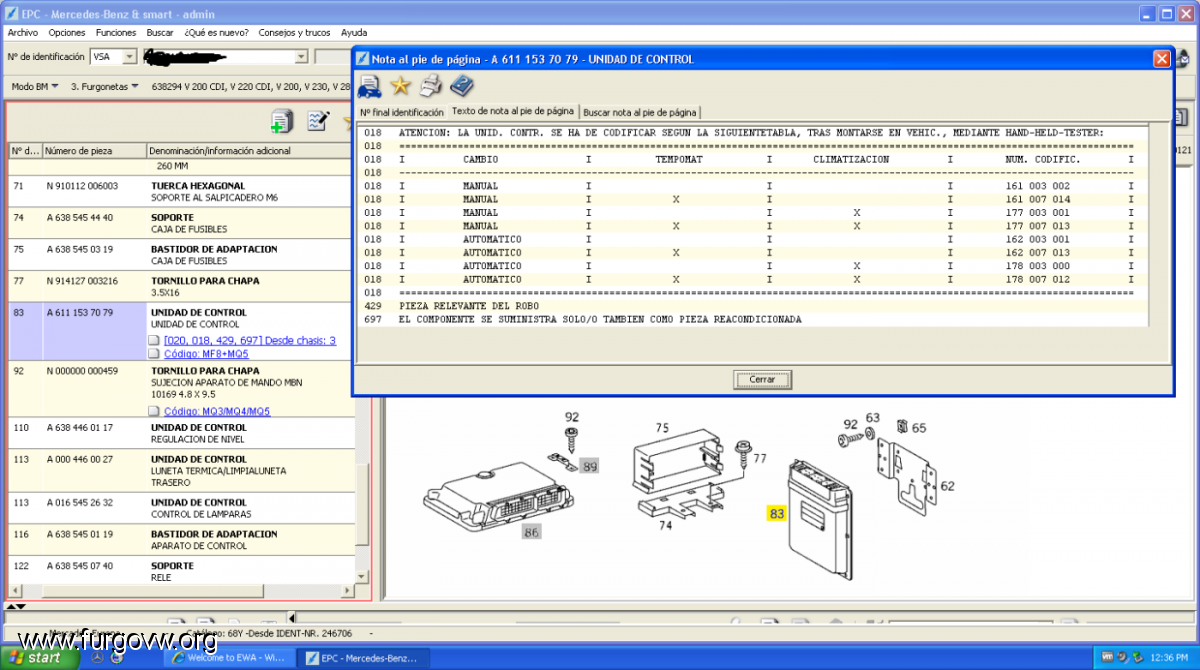Tick checkbox beside Código: MF8+MQ5
Image resolution: width=1200 pixels, height=670 pixels.
click(x=155, y=354)
